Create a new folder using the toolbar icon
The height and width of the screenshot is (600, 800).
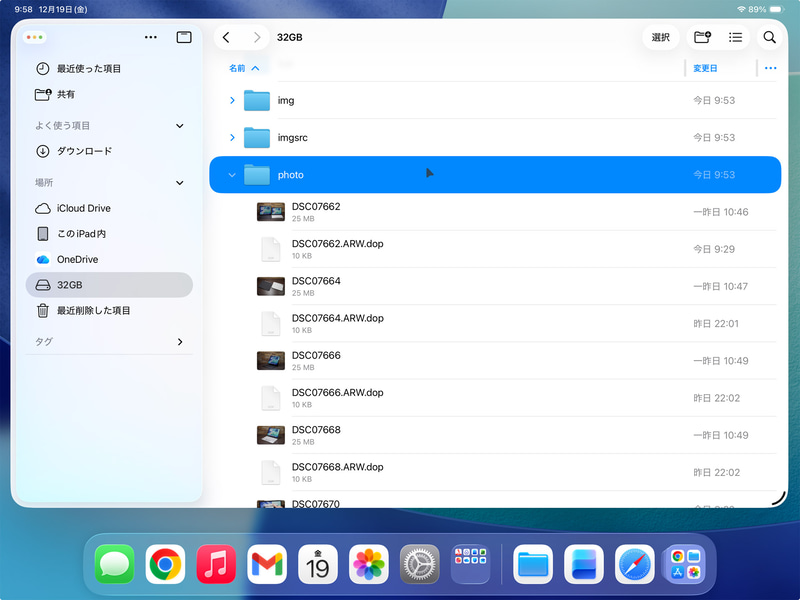pos(702,37)
